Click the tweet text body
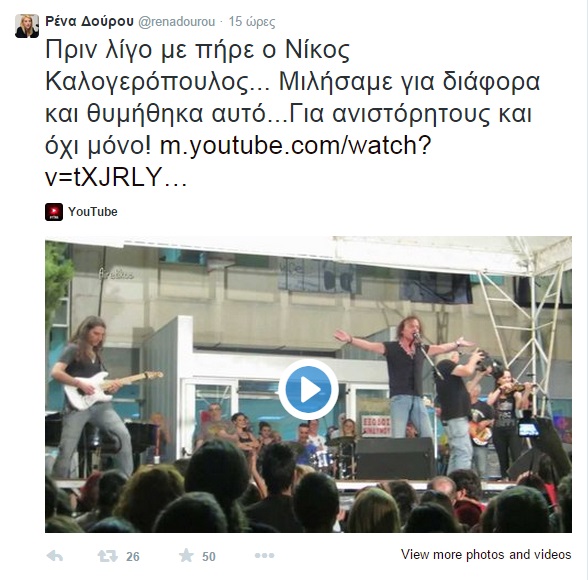The height and width of the screenshot is (580, 588). pos(292,112)
